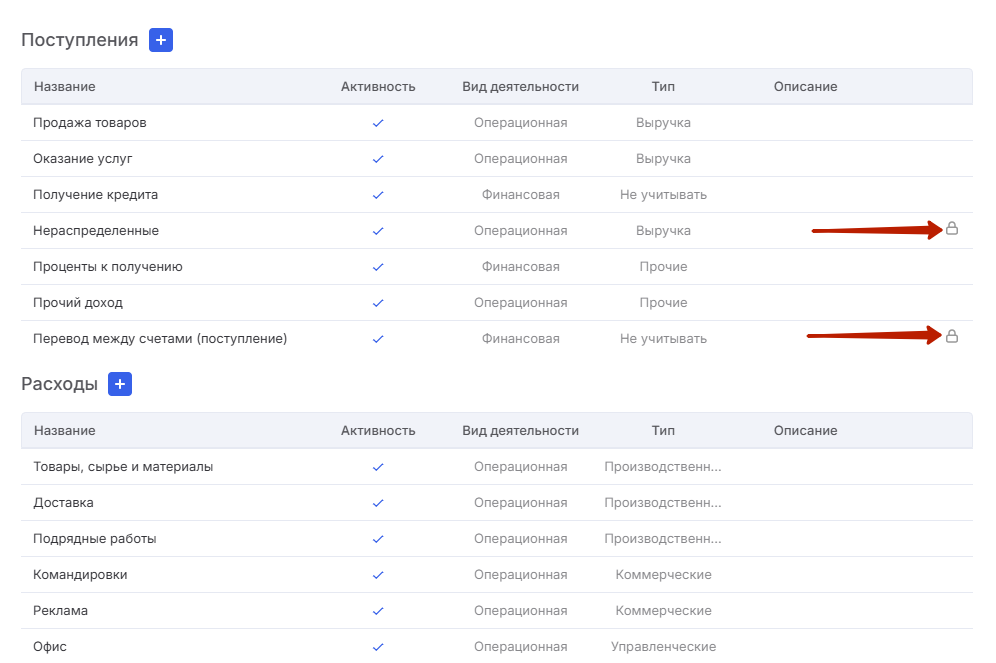This screenshot has width=996, height=663.
Task: Open Товары, сырье и материалы row
Action: click(497, 467)
